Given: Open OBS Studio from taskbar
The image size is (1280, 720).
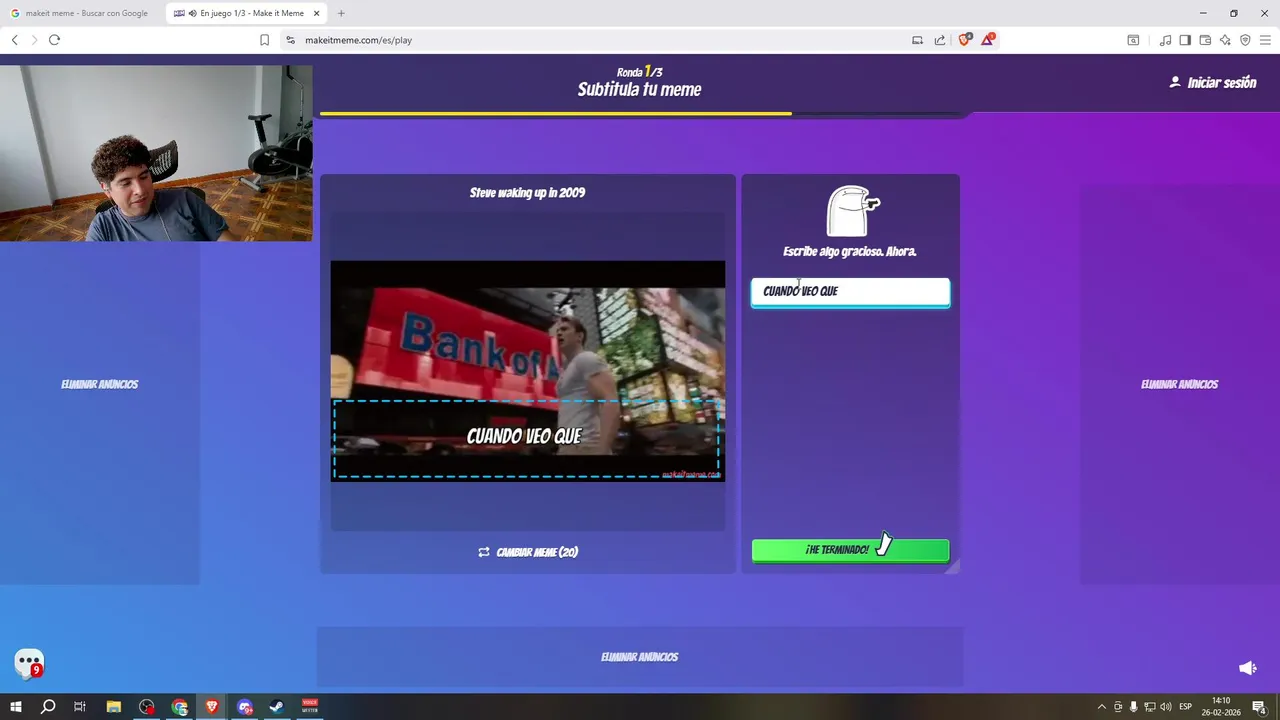Looking at the screenshot, I should 147,707.
